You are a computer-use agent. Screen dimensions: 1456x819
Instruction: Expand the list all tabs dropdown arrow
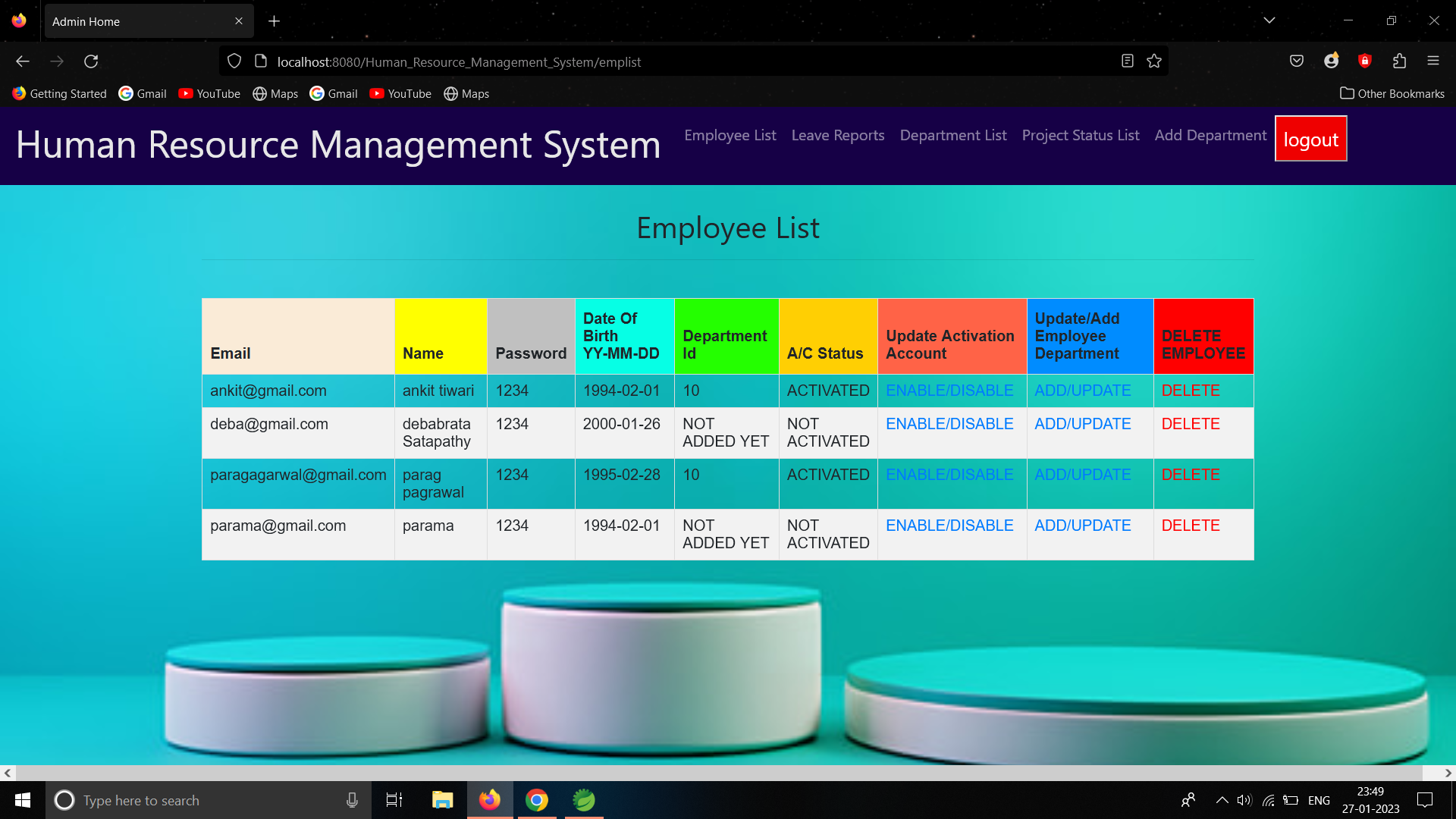[x=1269, y=20]
